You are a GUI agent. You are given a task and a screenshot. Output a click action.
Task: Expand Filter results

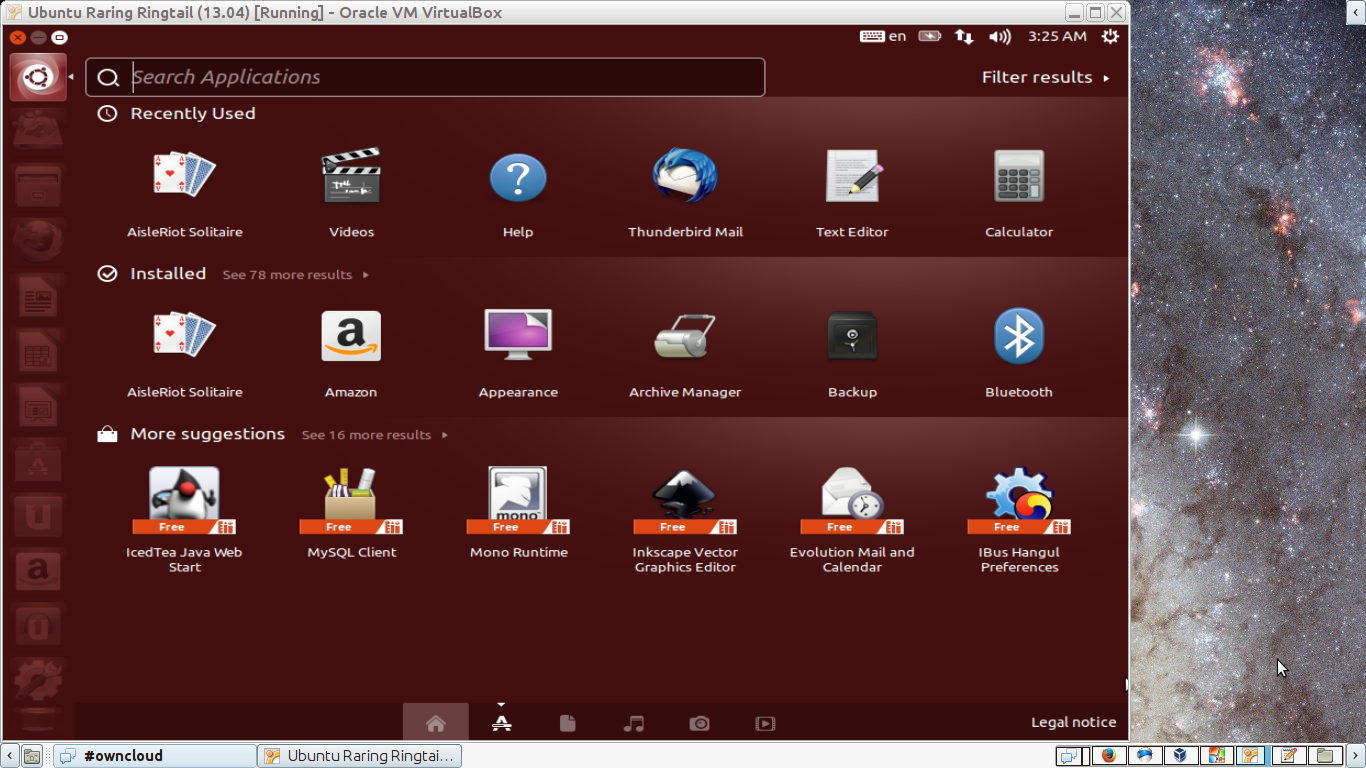(x=1045, y=77)
